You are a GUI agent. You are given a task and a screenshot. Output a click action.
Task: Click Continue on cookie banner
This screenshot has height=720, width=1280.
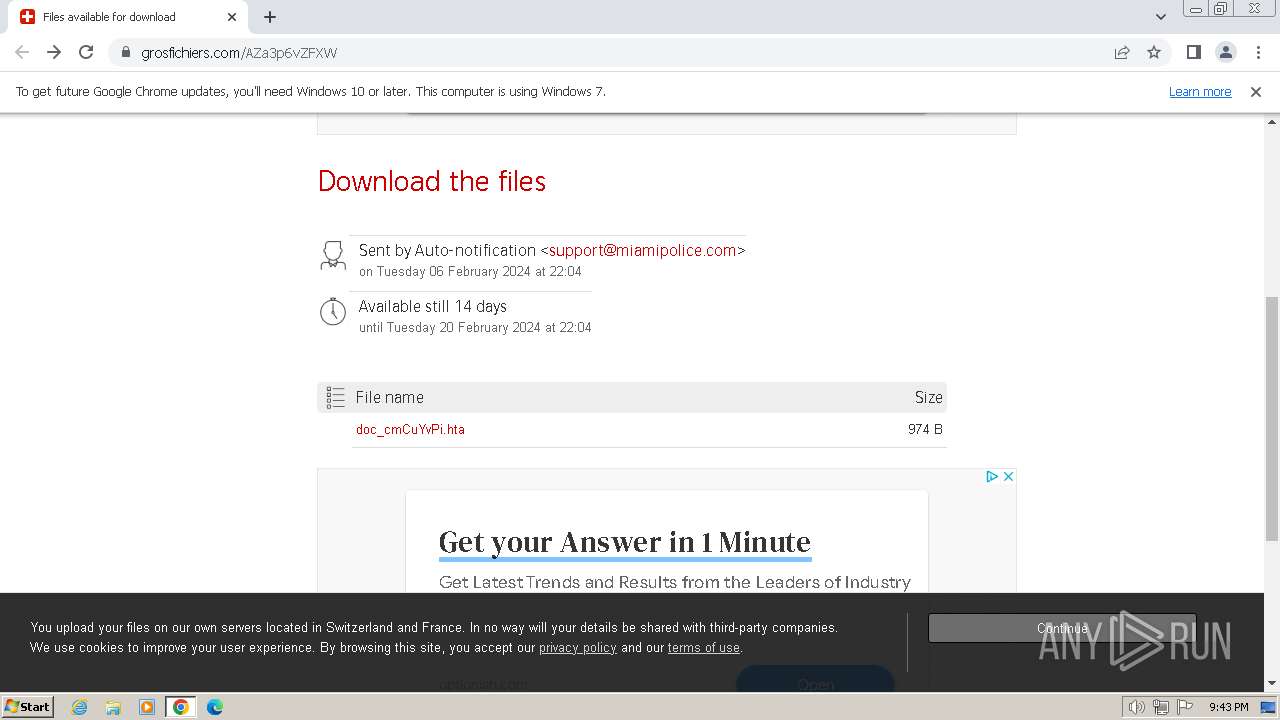click(x=1062, y=628)
